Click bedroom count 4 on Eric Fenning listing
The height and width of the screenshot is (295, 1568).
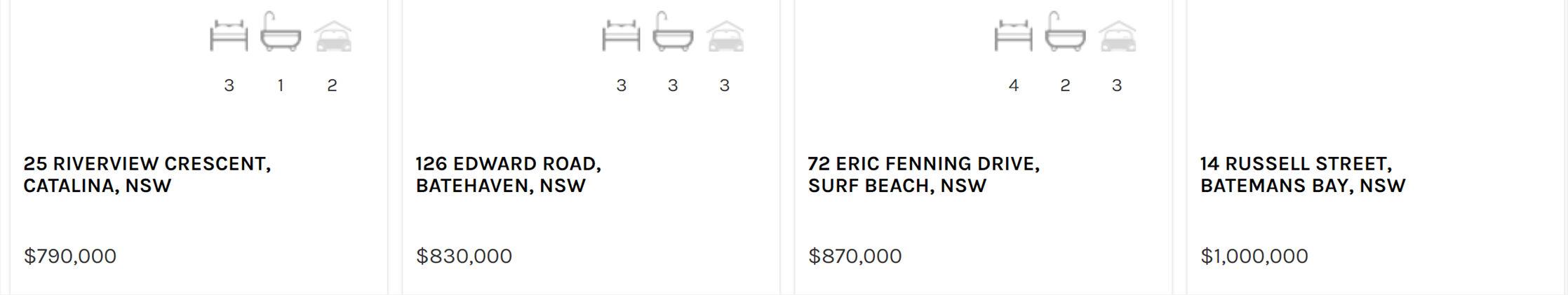1013,85
